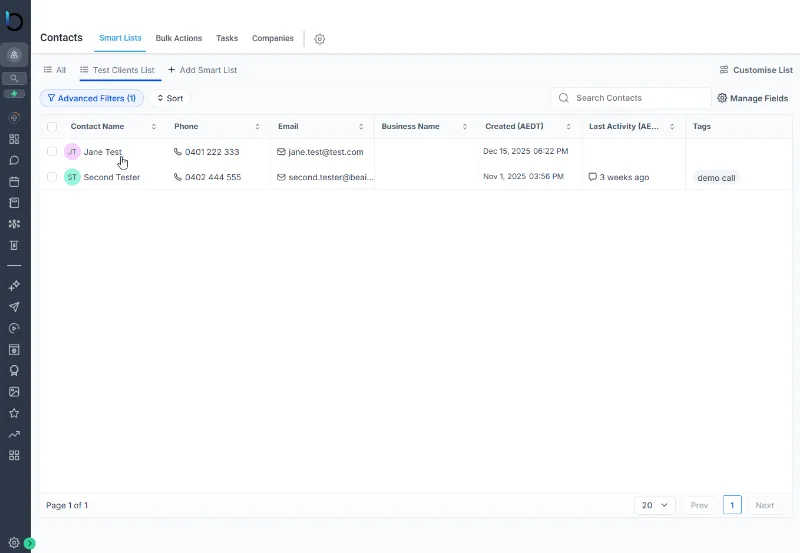This screenshot has width=800, height=553.
Task: Click the chat icon beside 3 weeks ago
Action: point(592,177)
